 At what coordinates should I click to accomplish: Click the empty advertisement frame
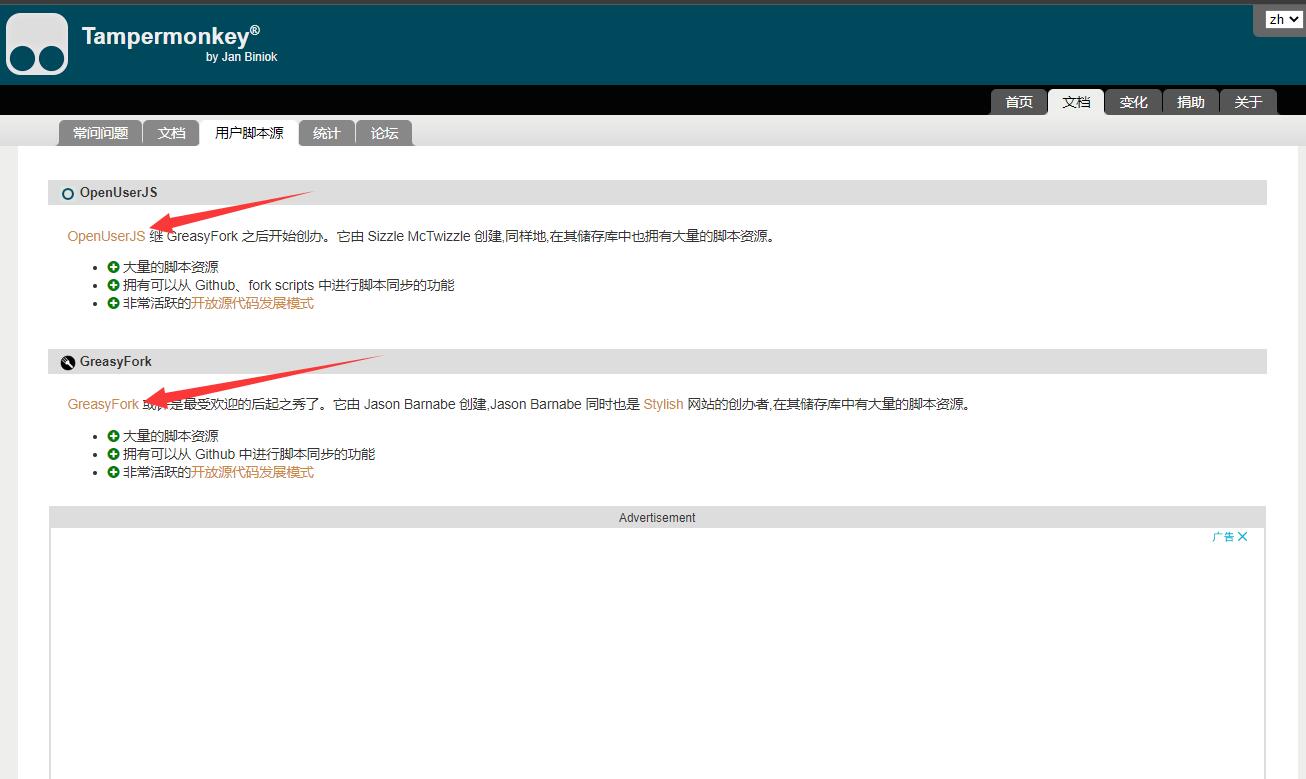657,653
